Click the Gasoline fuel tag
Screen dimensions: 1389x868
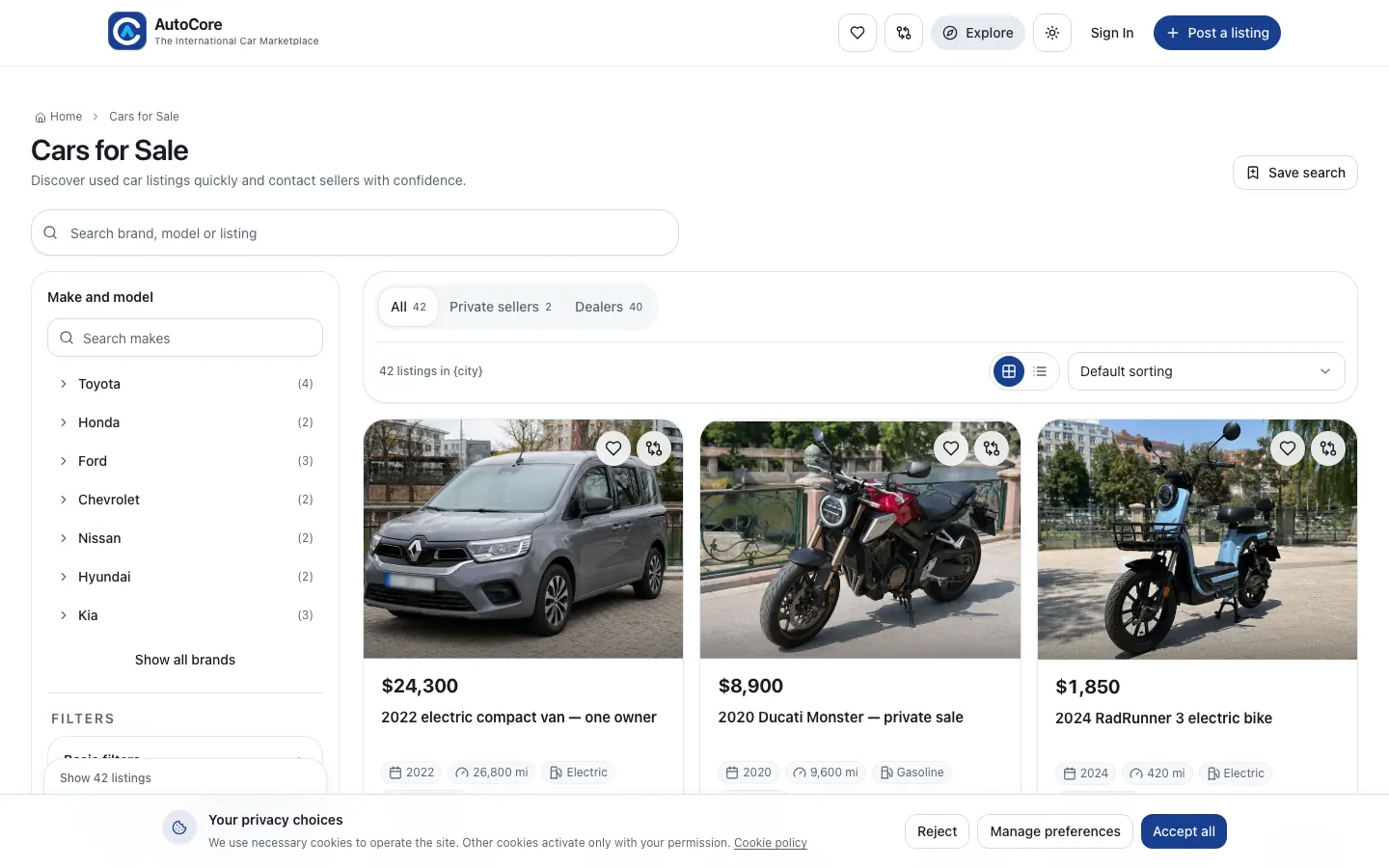[x=912, y=773]
